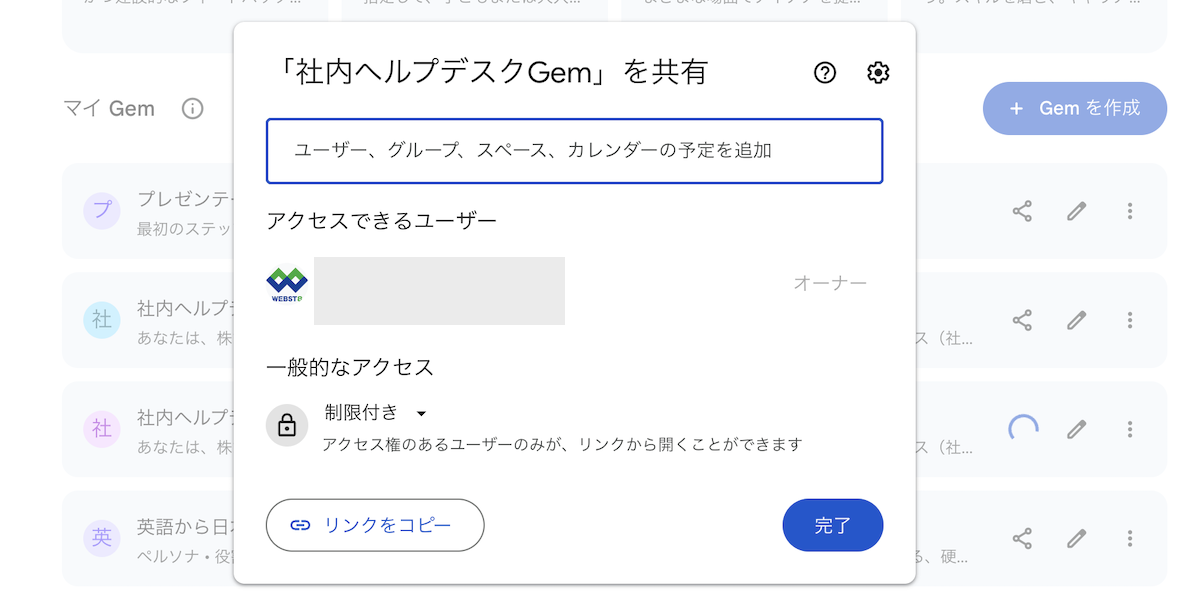Click share icon on first 社内ヘルプデスク Gem

coord(1022,320)
